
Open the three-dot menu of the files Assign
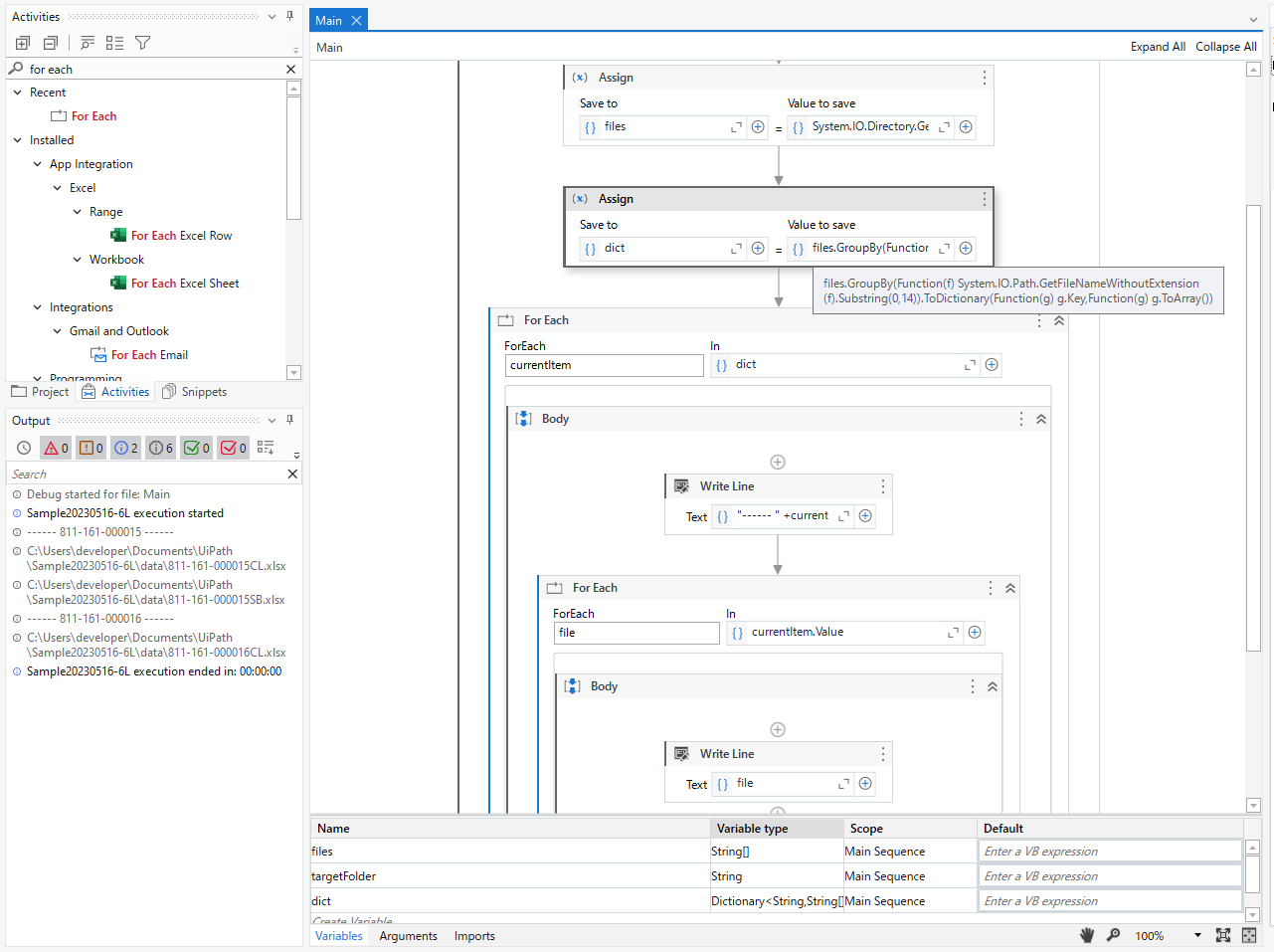click(985, 78)
